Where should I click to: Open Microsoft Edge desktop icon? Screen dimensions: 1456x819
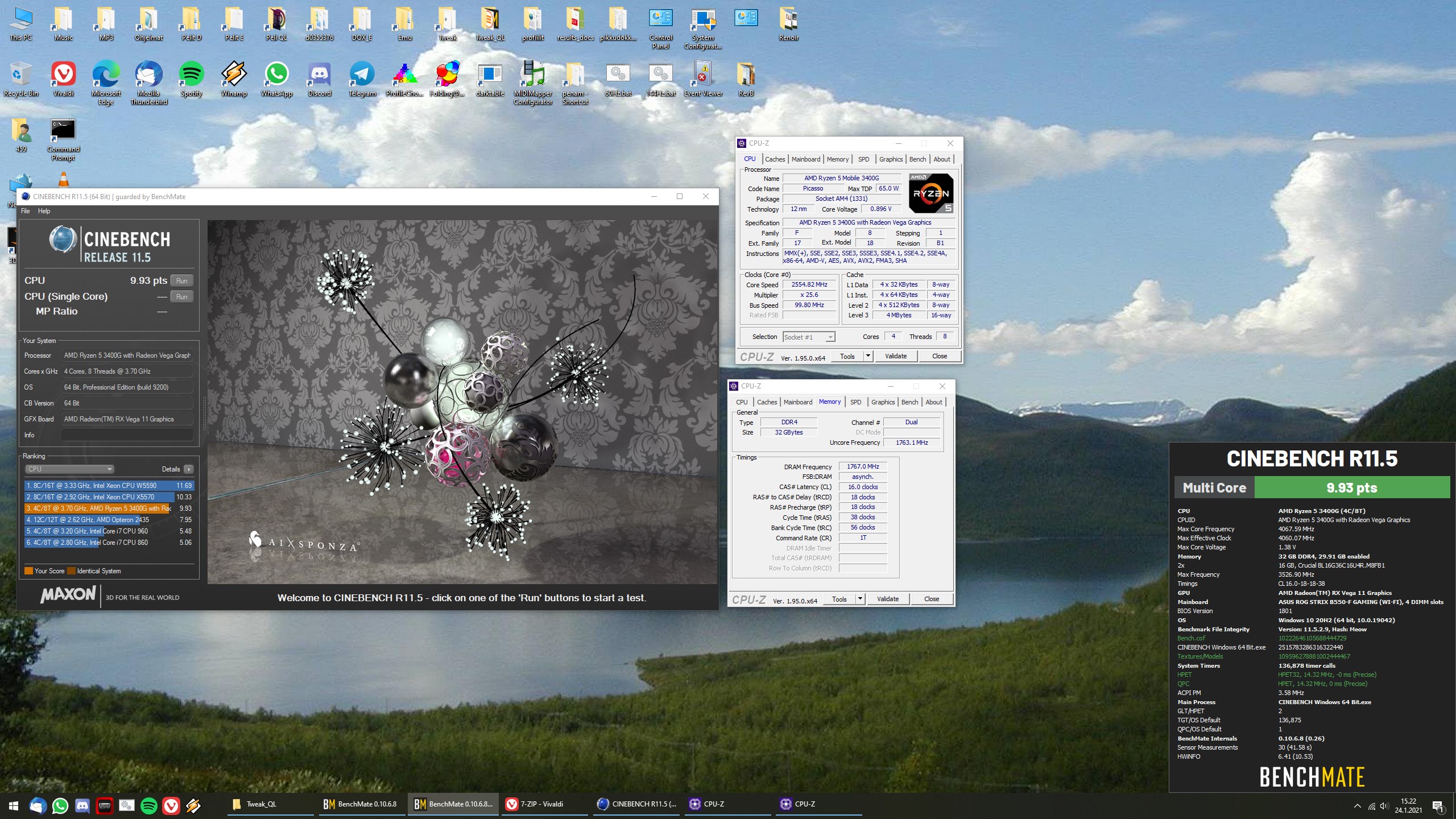(106, 83)
